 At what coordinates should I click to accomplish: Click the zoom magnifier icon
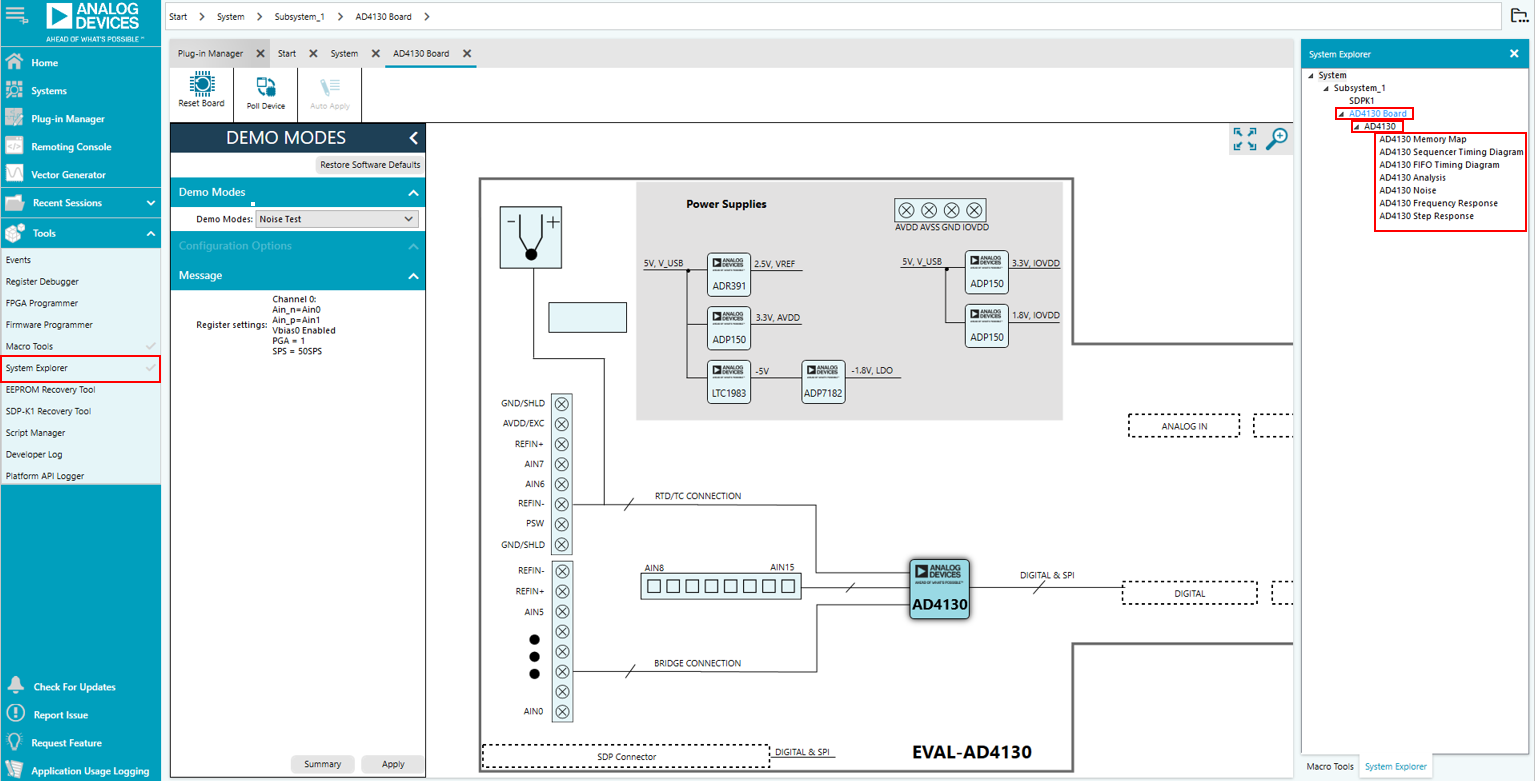pos(1277,139)
